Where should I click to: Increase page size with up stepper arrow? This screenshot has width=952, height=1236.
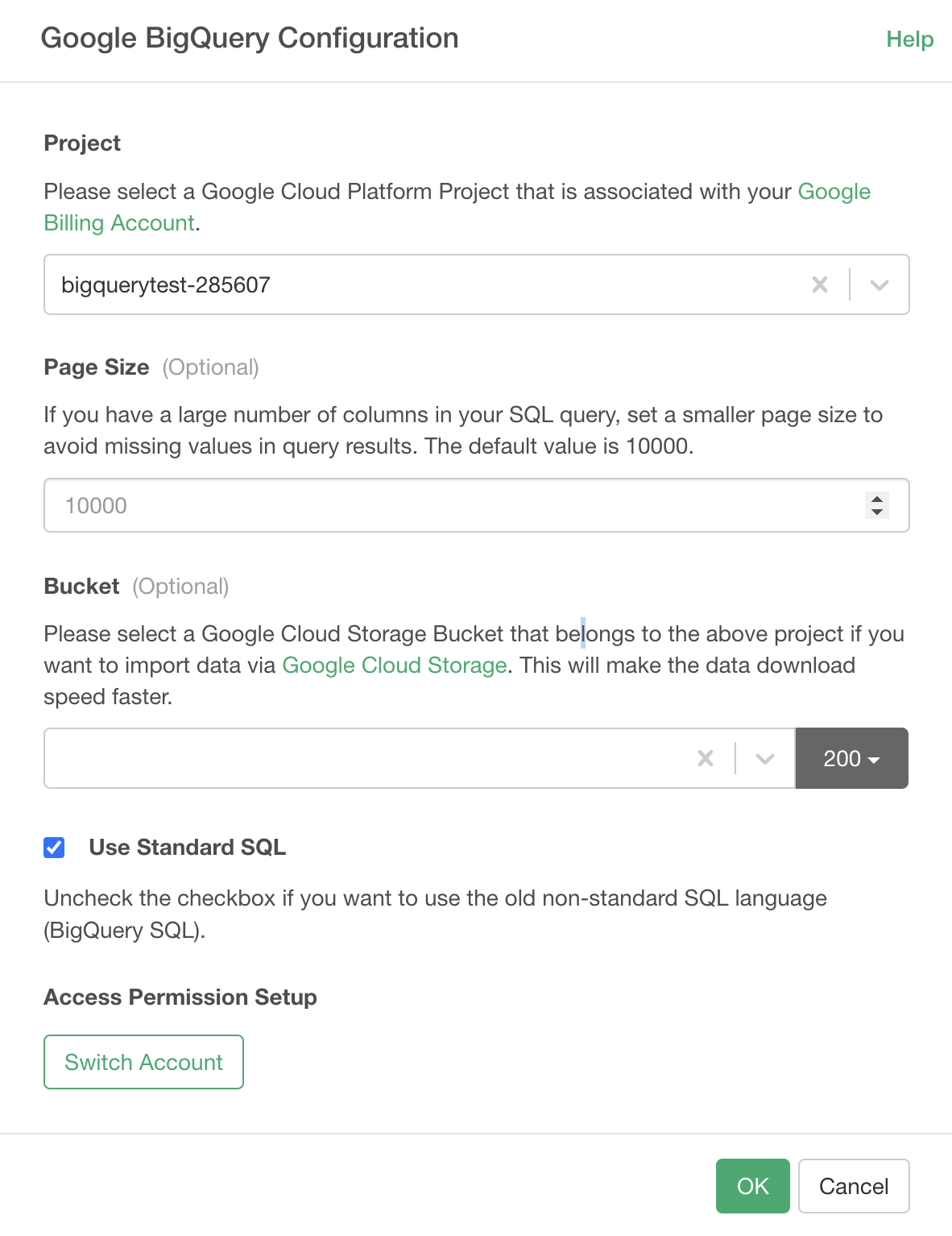(x=877, y=499)
